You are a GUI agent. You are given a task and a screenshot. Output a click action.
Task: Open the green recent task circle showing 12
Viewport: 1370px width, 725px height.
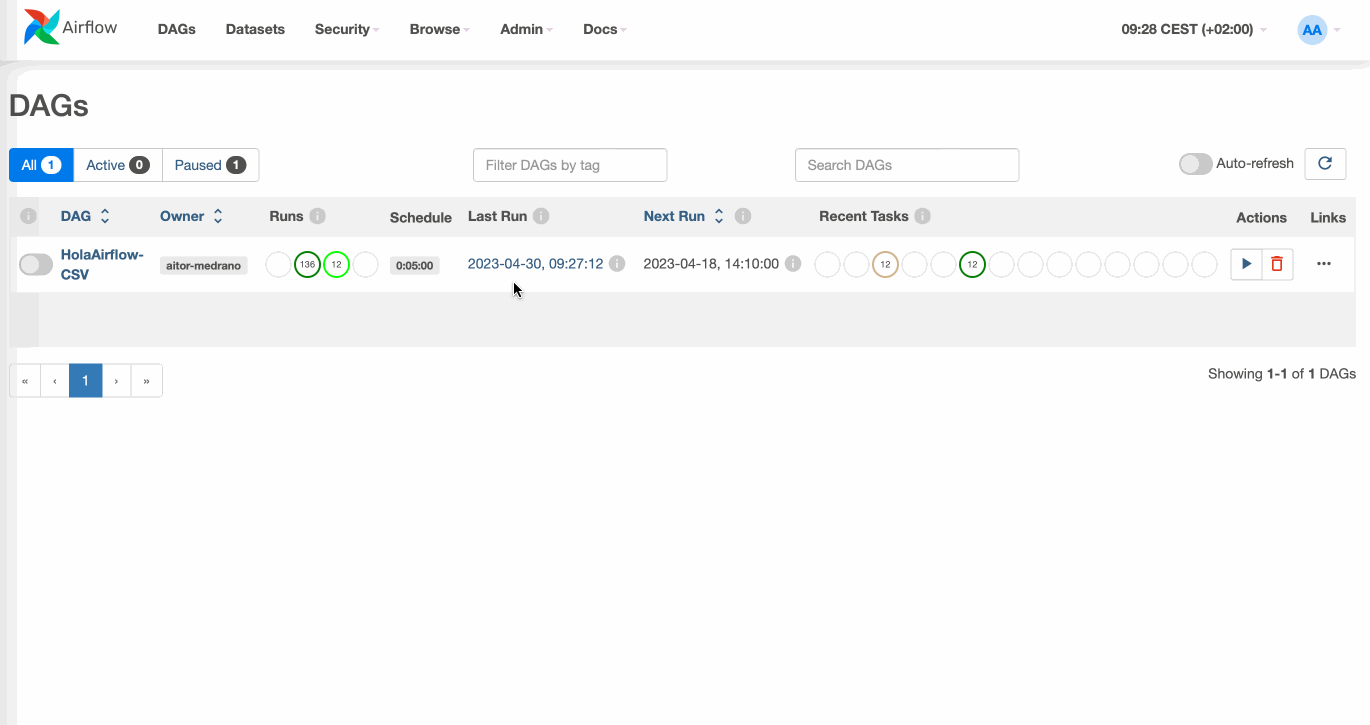(x=972, y=264)
